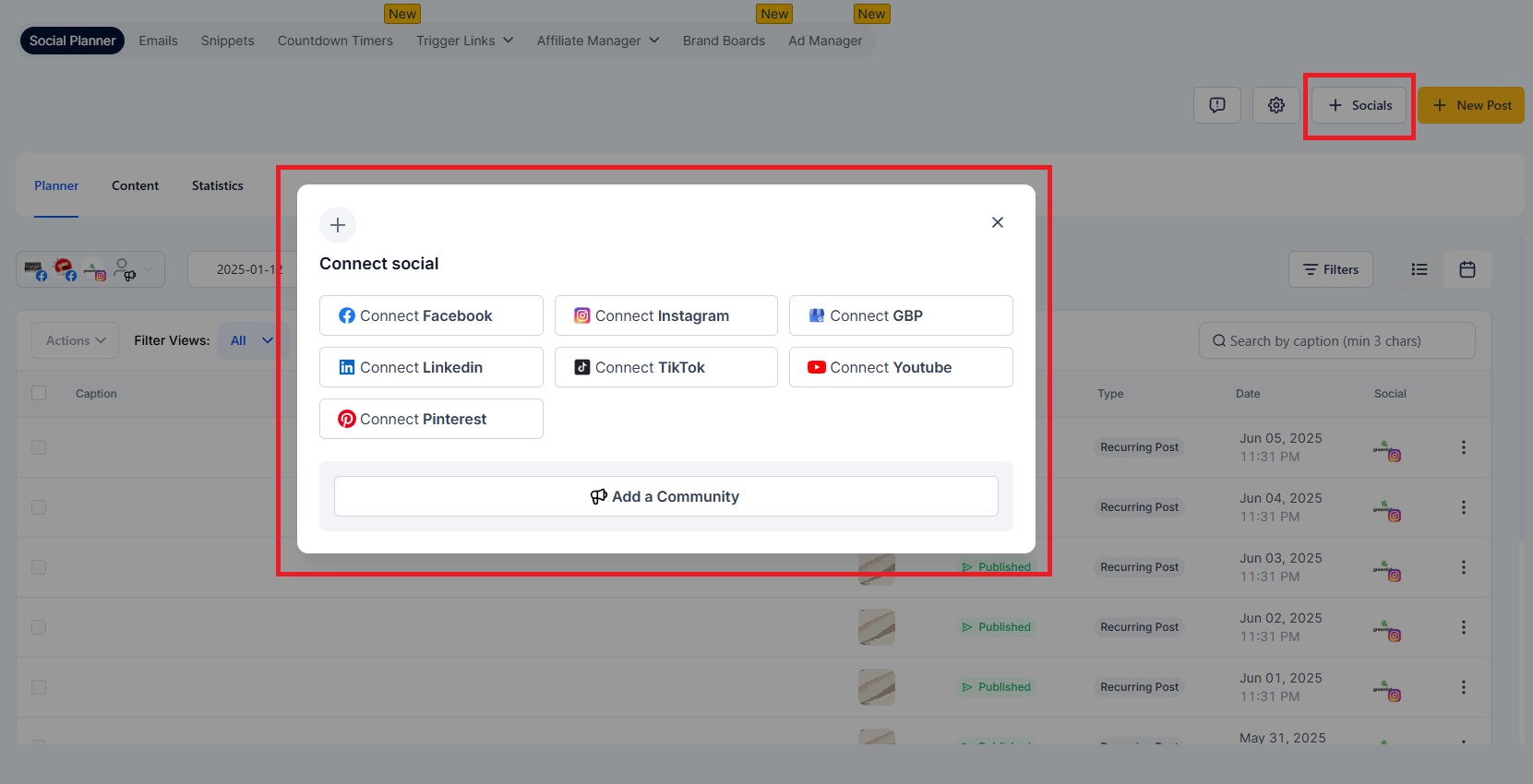Open Ad Manager tab
The image size is (1533, 784).
pyautogui.click(x=825, y=41)
